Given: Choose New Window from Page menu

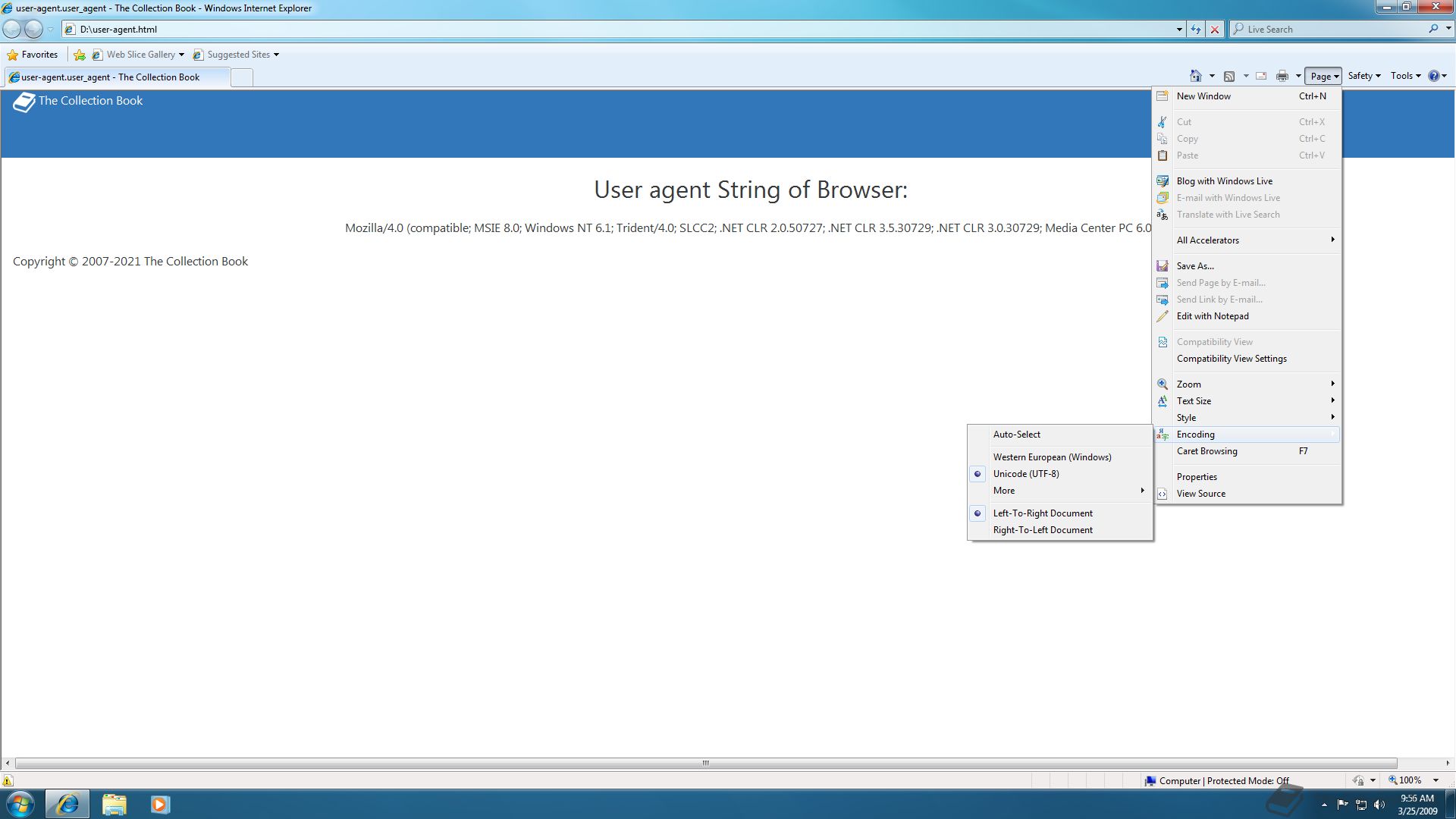Looking at the screenshot, I should click(1247, 96).
